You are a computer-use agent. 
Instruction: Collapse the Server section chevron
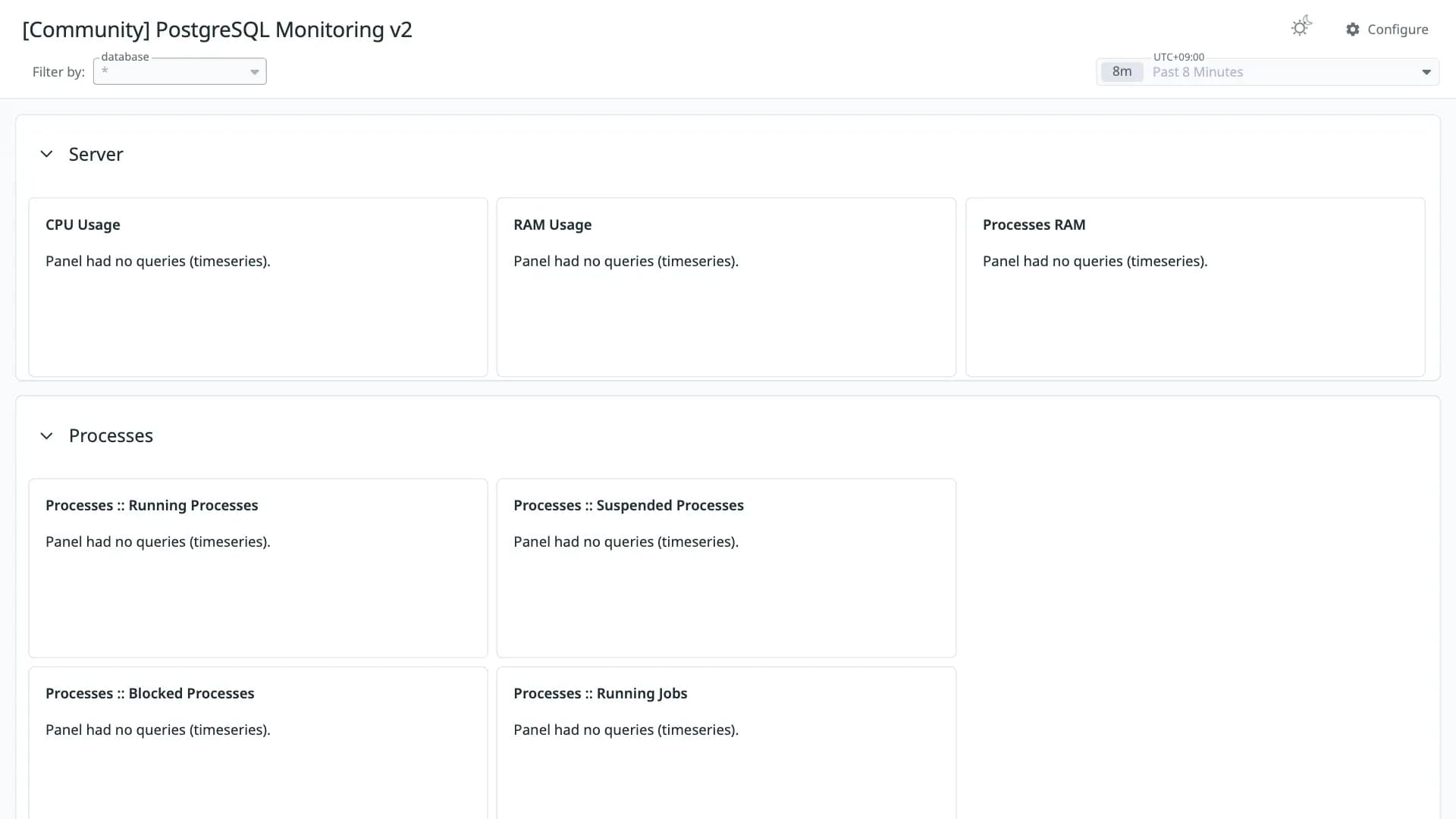46,154
